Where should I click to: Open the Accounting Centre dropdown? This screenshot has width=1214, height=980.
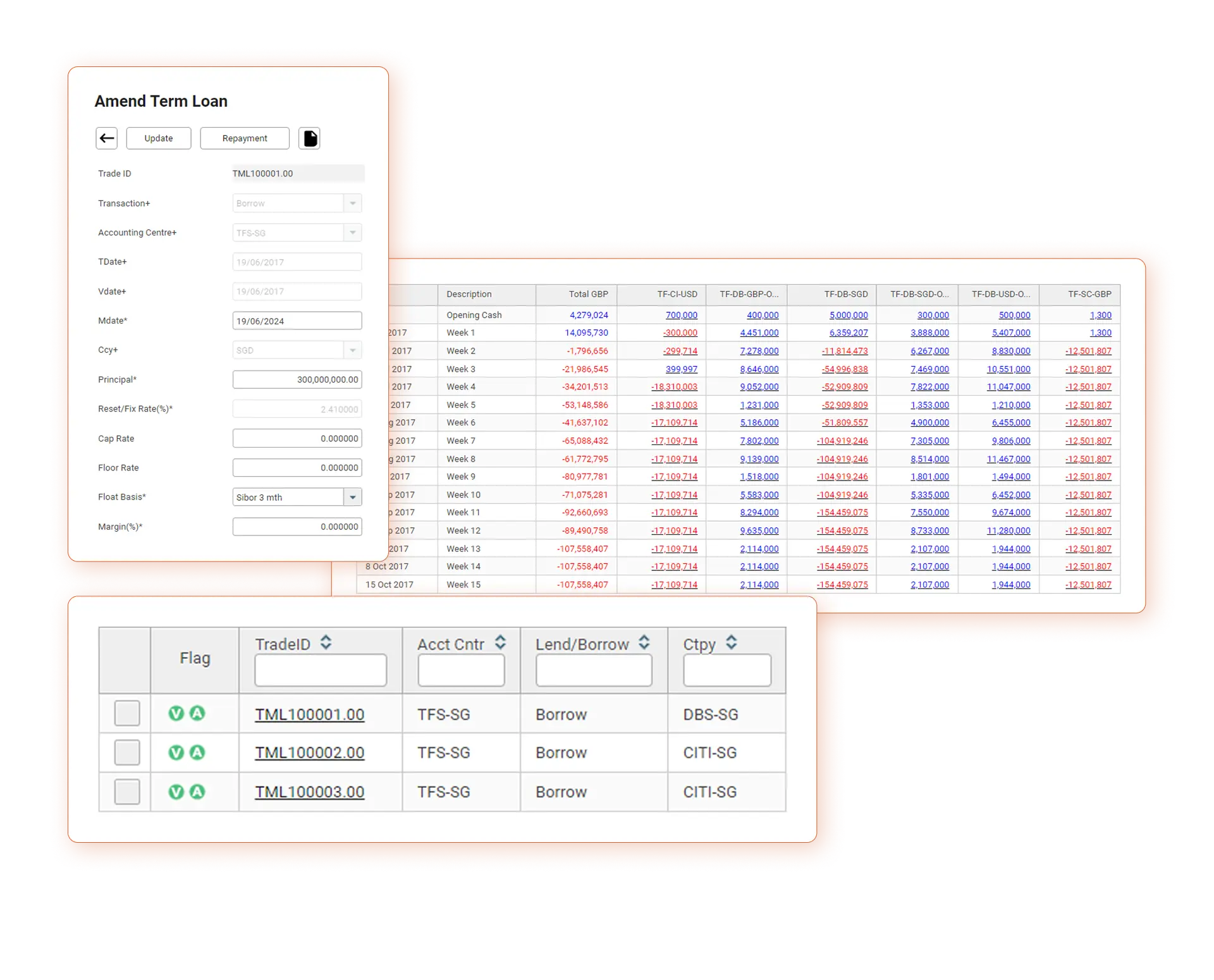(x=353, y=233)
